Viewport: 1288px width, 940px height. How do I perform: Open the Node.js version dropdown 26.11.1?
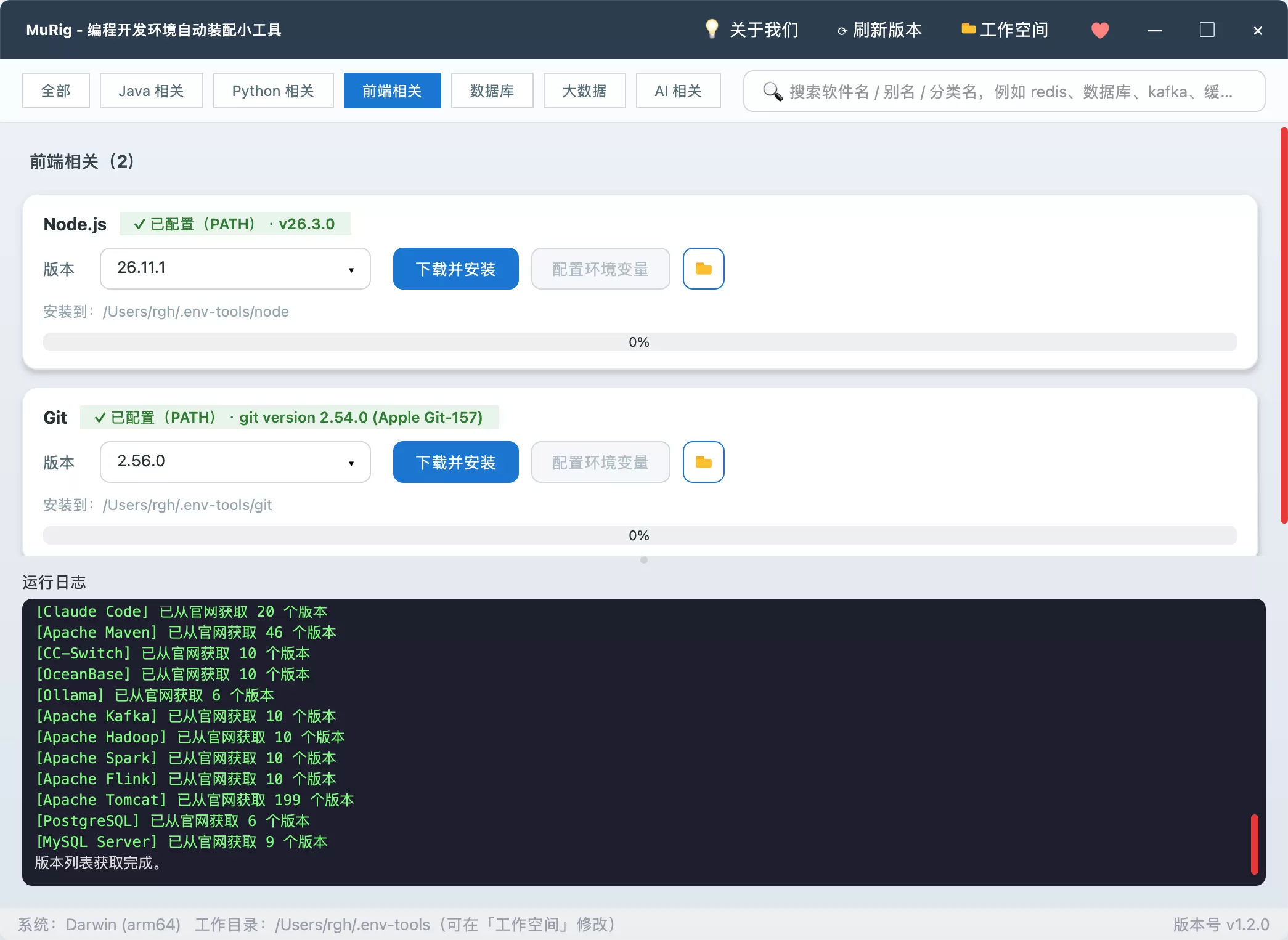click(x=235, y=268)
